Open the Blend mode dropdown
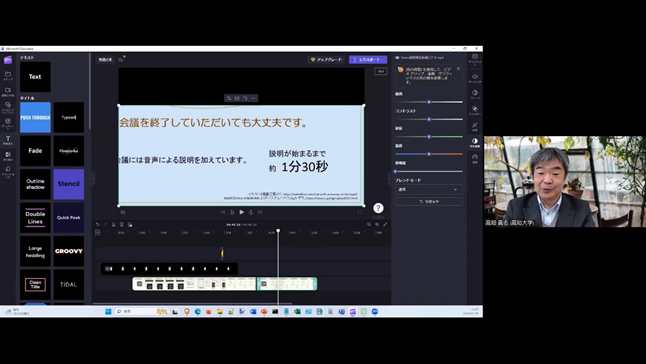646x364 pixels. [x=429, y=189]
